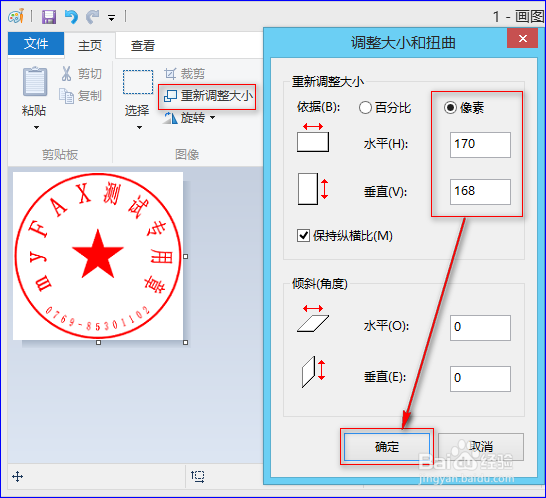Click 重新调整大小 in the ribbon
Image resolution: width=546 pixels, height=498 pixels.
208,96
